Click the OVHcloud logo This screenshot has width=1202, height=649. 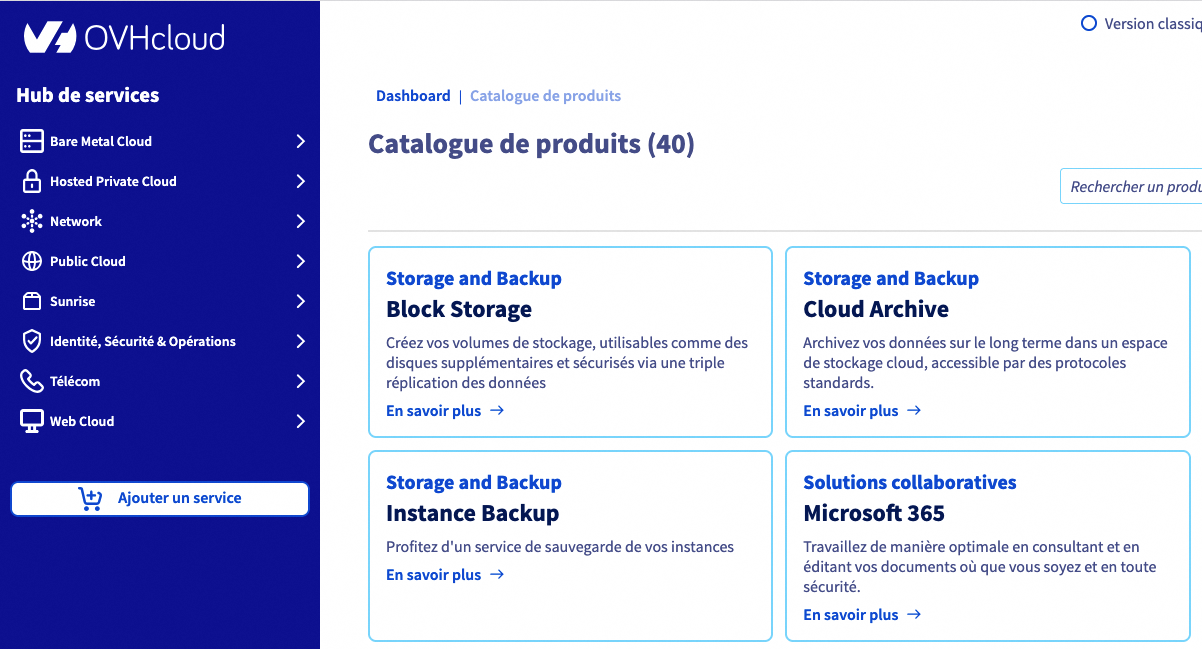(x=124, y=38)
